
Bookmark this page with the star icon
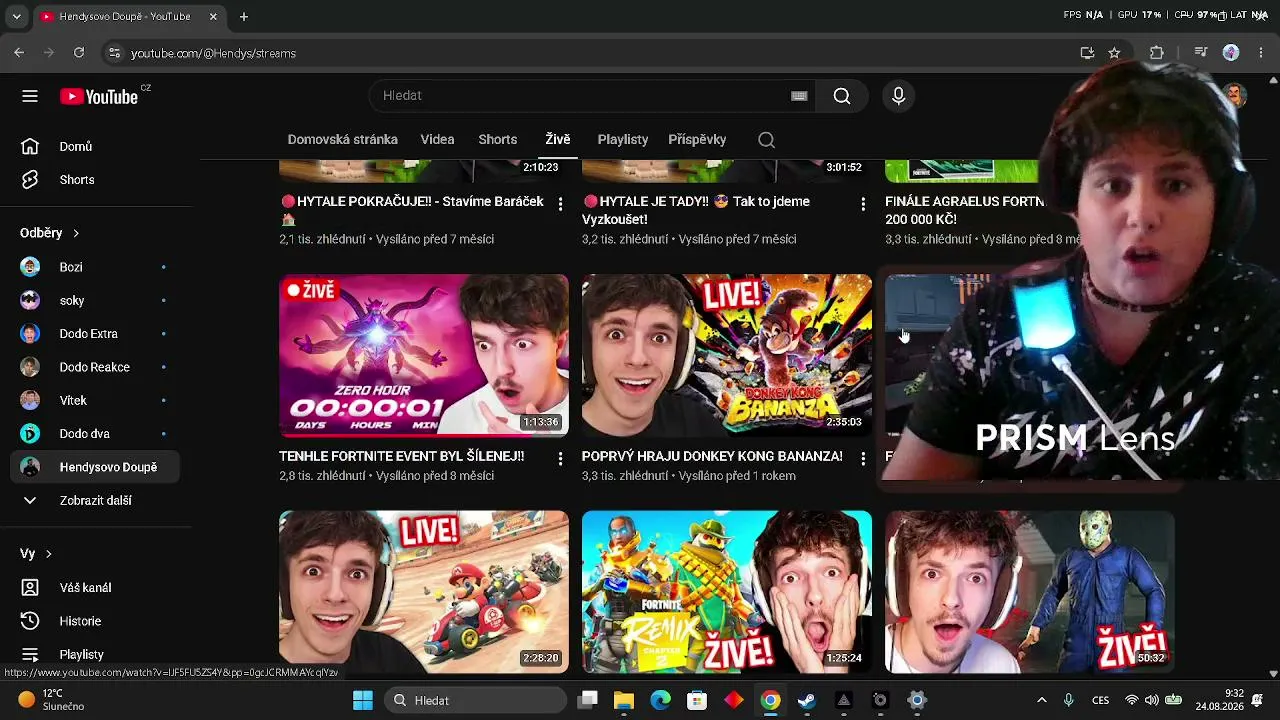[x=1114, y=53]
